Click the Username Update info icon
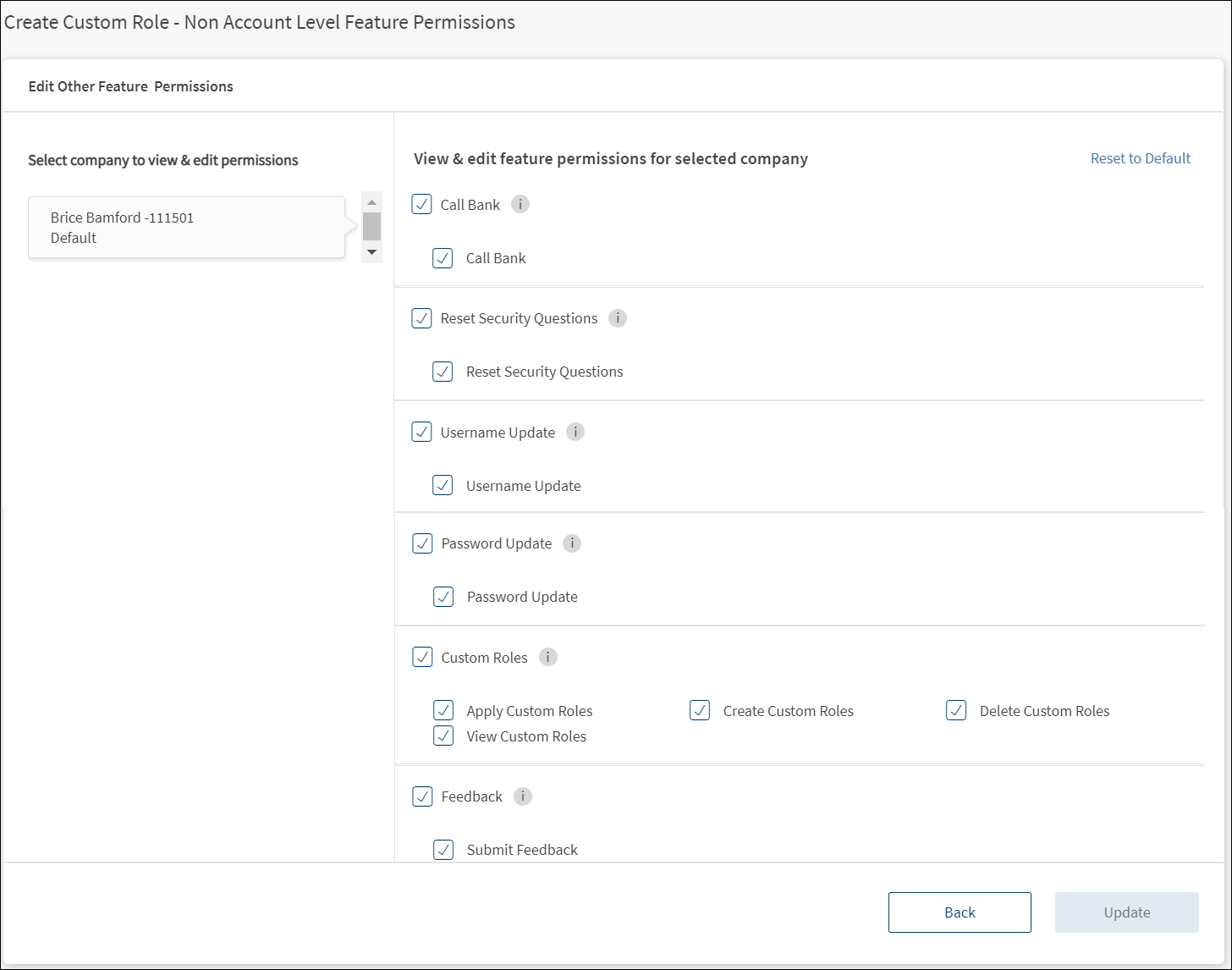Screen dimensions: 1232x970 pyautogui.click(x=575, y=432)
